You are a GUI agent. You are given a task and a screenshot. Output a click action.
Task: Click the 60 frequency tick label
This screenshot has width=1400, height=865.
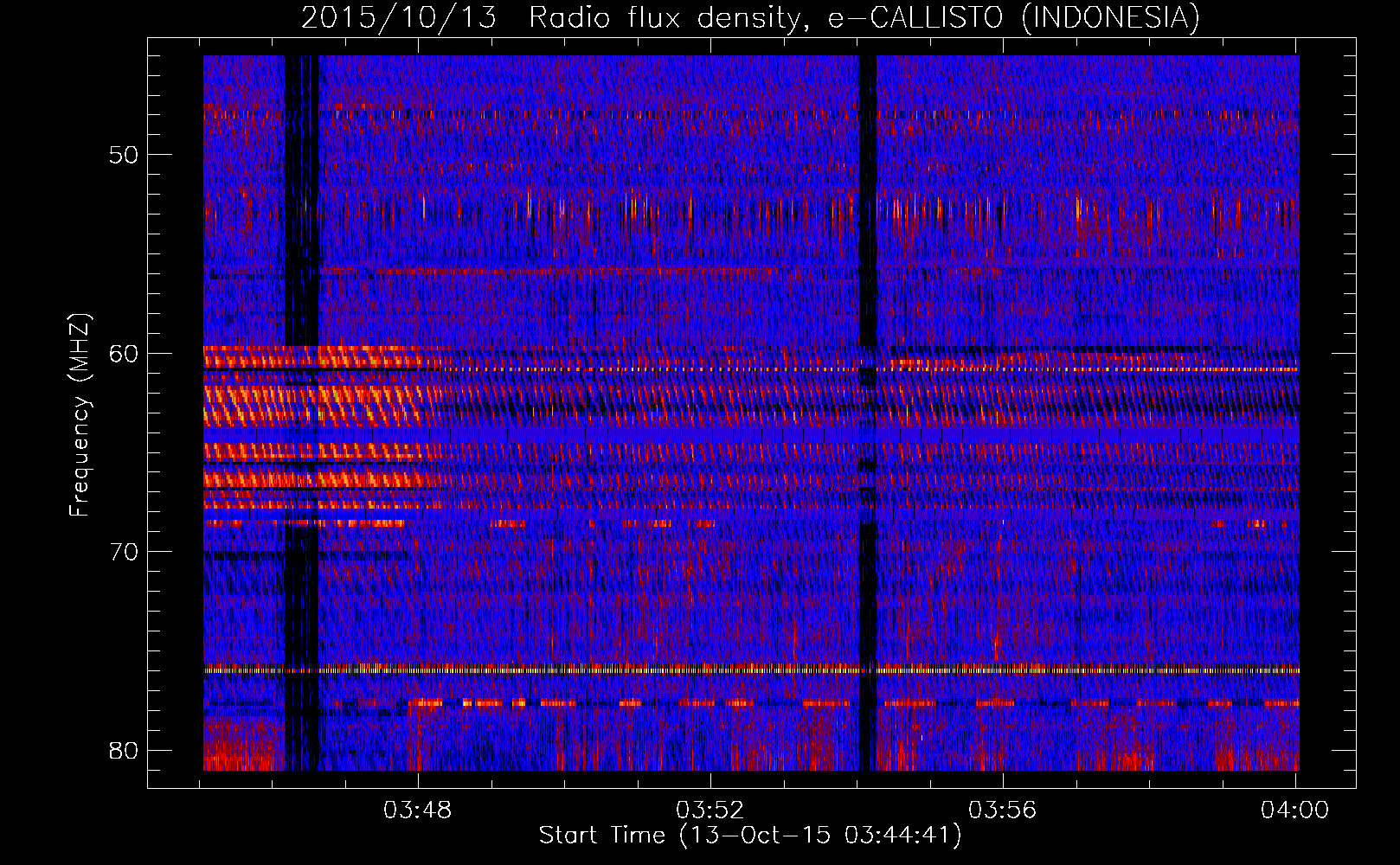pyautogui.click(x=124, y=353)
